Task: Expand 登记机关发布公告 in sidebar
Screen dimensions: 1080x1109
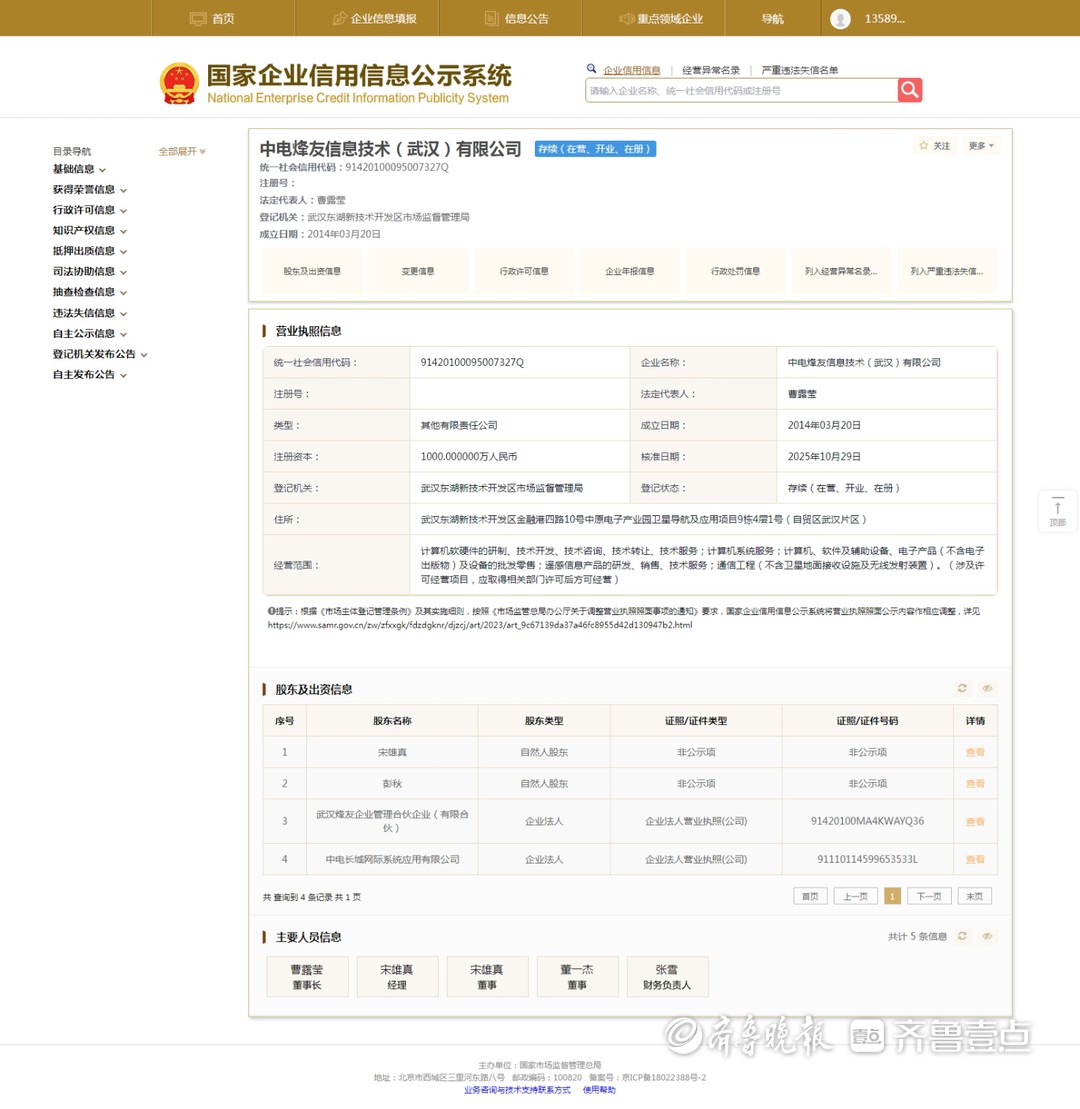Action: (x=100, y=354)
